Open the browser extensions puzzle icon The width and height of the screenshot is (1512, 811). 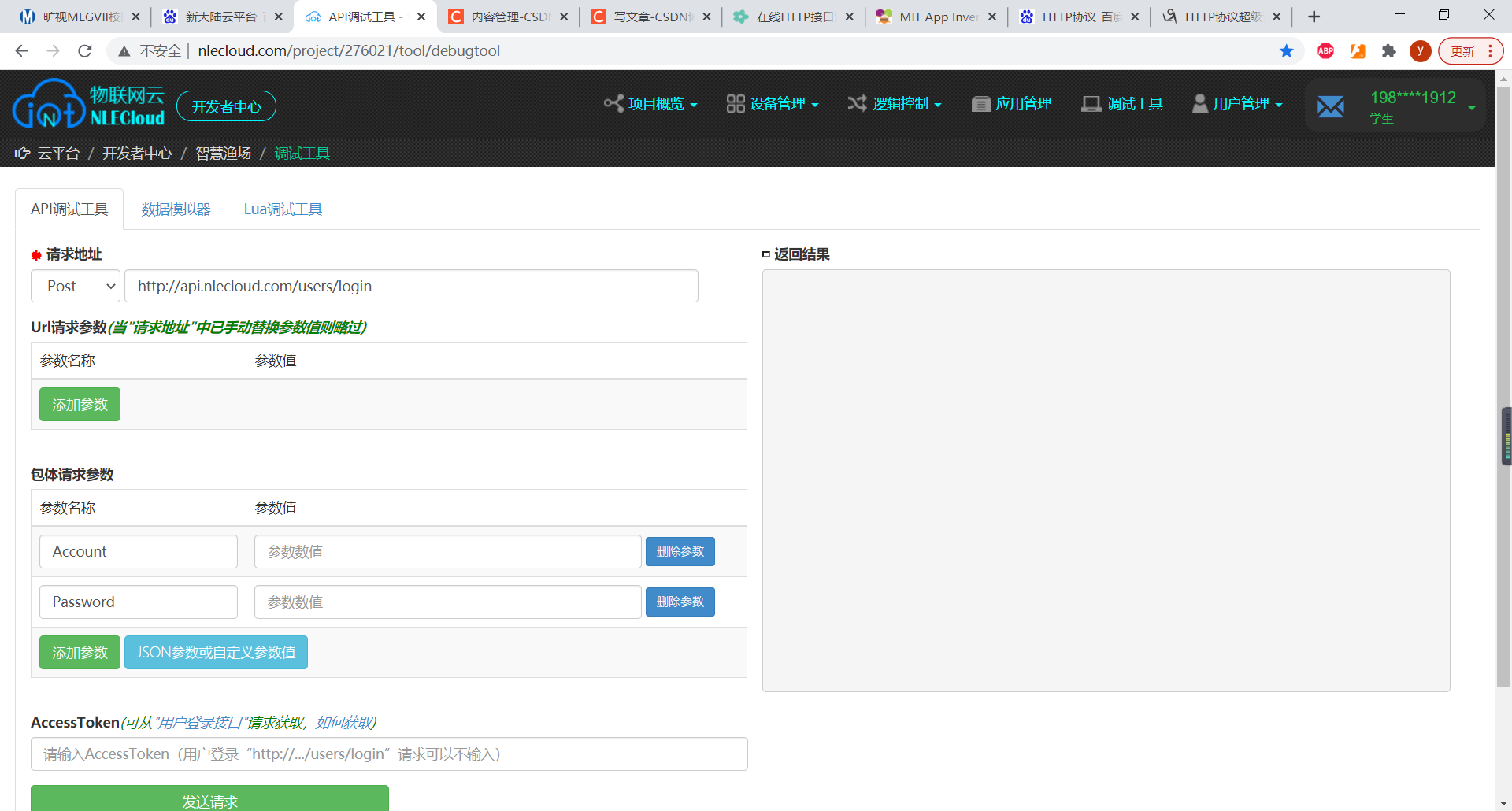pyautogui.click(x=1389, y=51)
